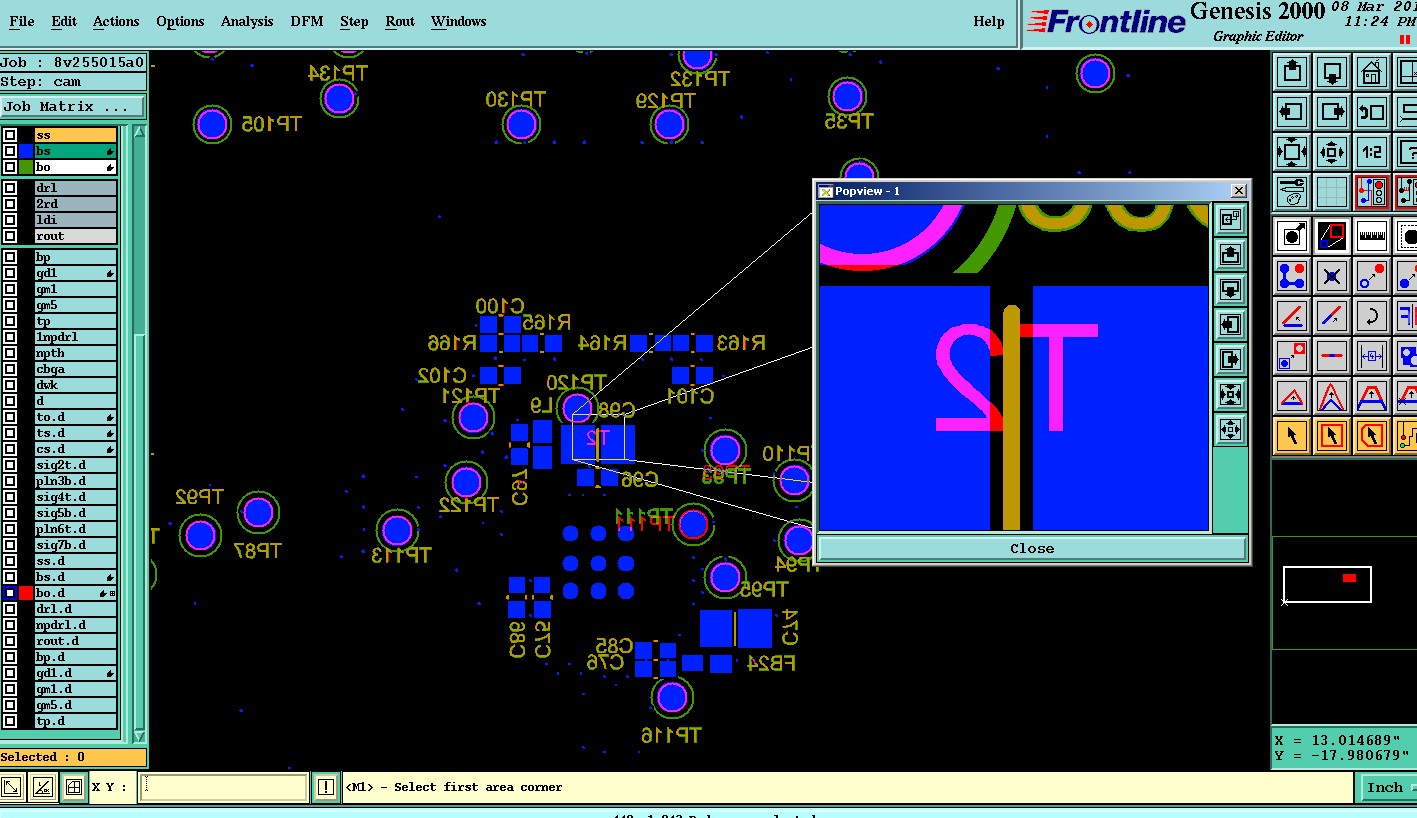
Task: Click the pan down view icon
Action: (x=1332, y=73)
